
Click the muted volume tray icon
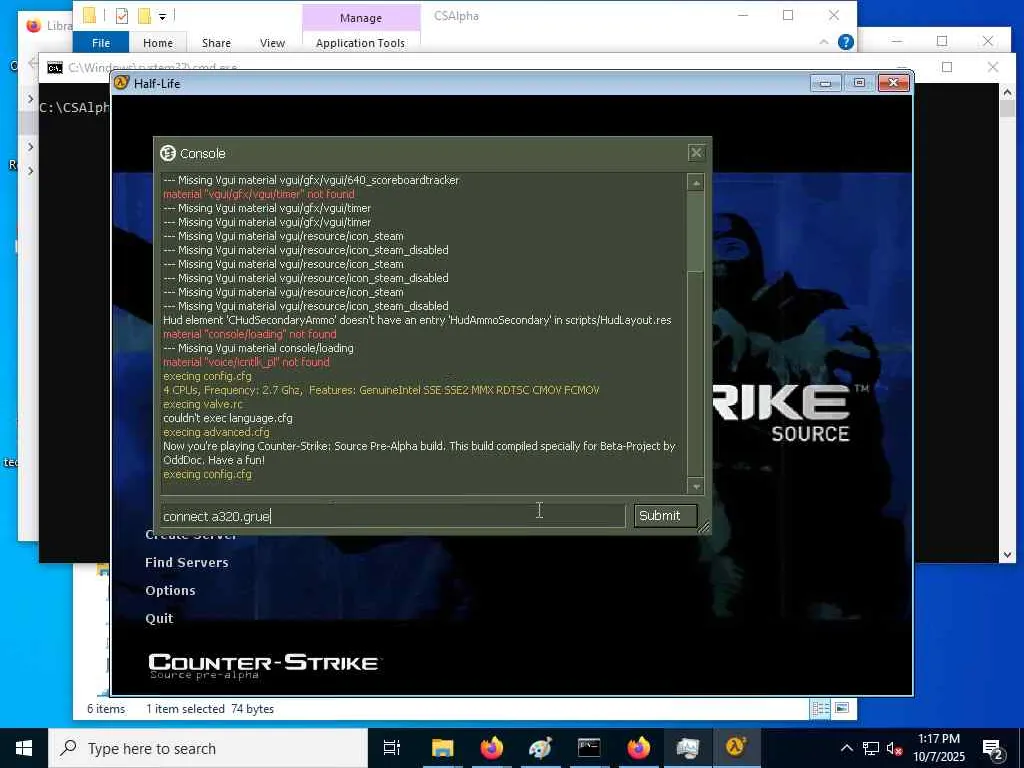895,748
